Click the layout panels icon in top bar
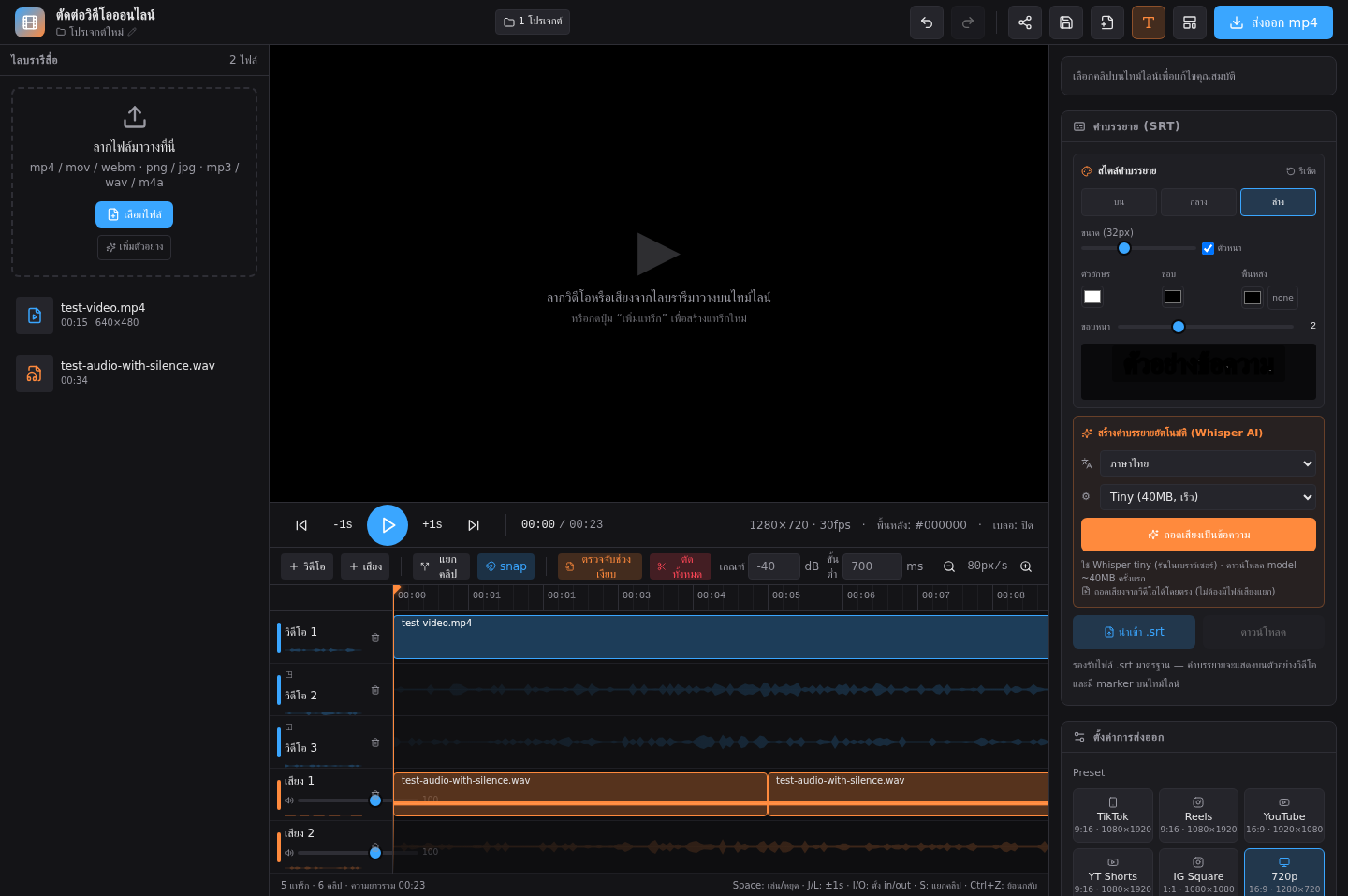 click(x=1190, y=22)
